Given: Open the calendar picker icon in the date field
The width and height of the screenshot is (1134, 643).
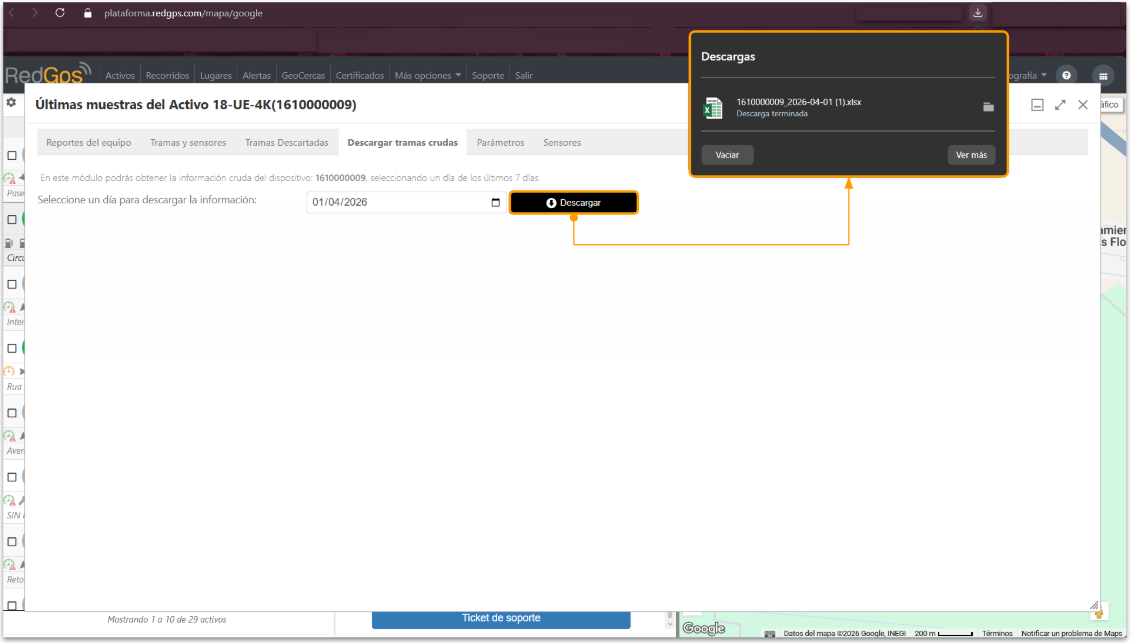Looking at the screenshot, I should coord(495,202).
